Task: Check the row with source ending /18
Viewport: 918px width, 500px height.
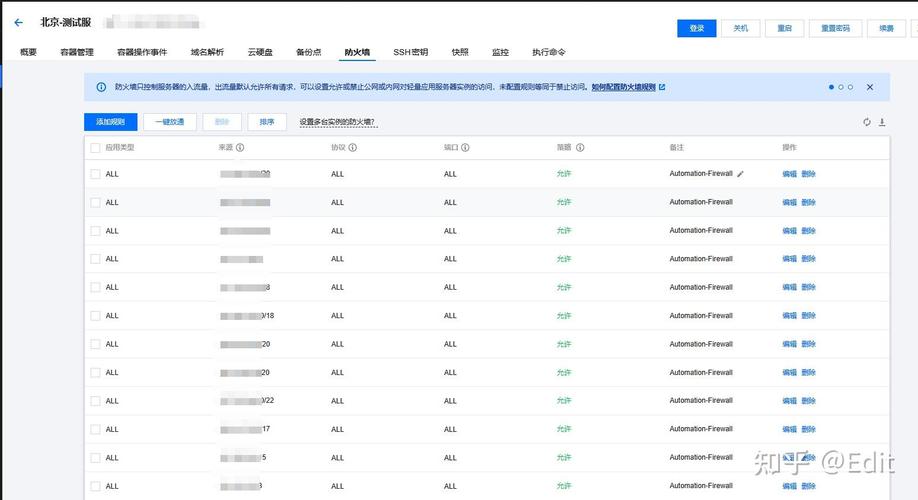Action: 95,316
